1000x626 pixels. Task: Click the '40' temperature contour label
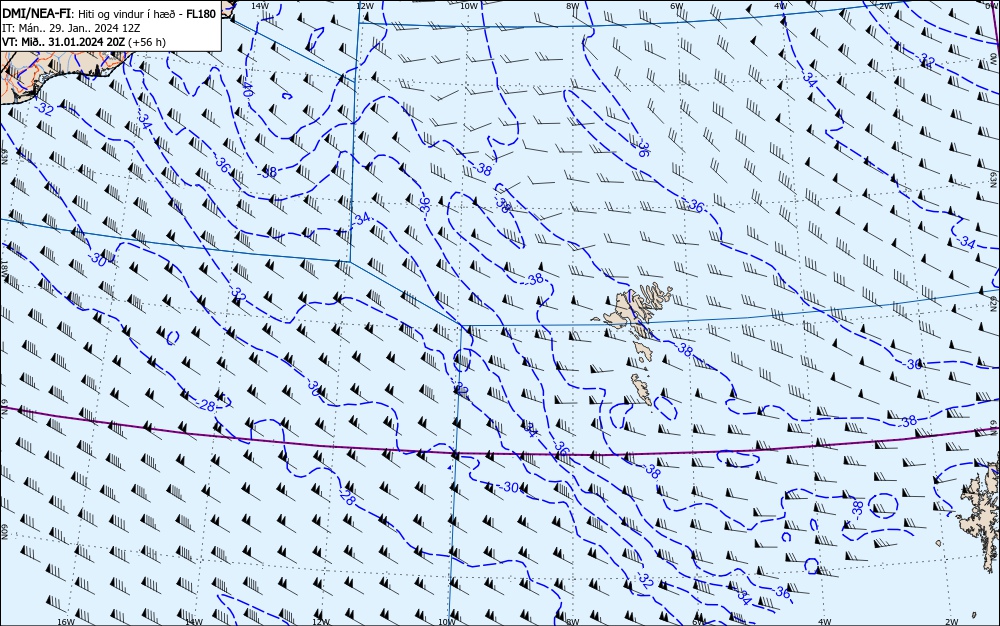pyautogui.click(x=248, y=89)
